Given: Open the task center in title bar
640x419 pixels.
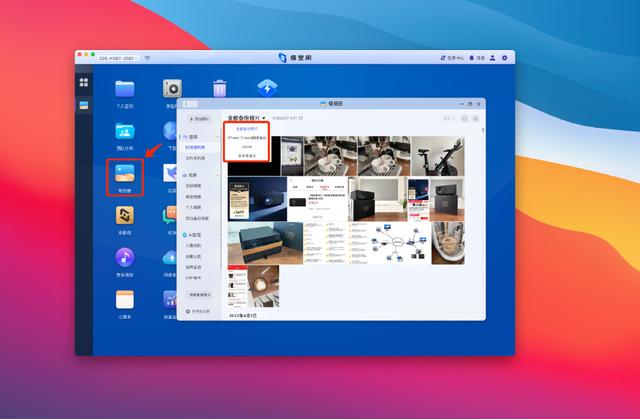Looking at the screenshot, I should tap(452, 58).
